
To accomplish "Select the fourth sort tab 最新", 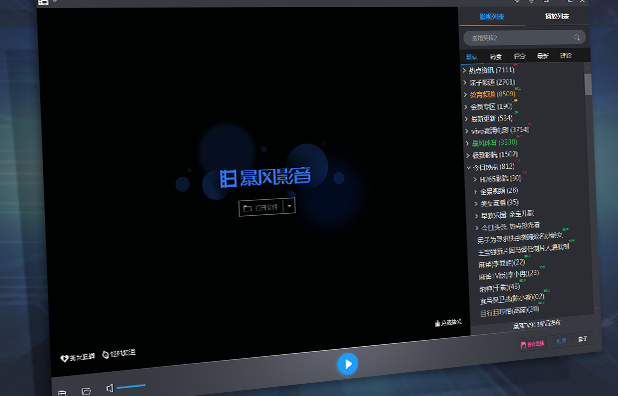I will pyautogui.click(x=542, y=56).
